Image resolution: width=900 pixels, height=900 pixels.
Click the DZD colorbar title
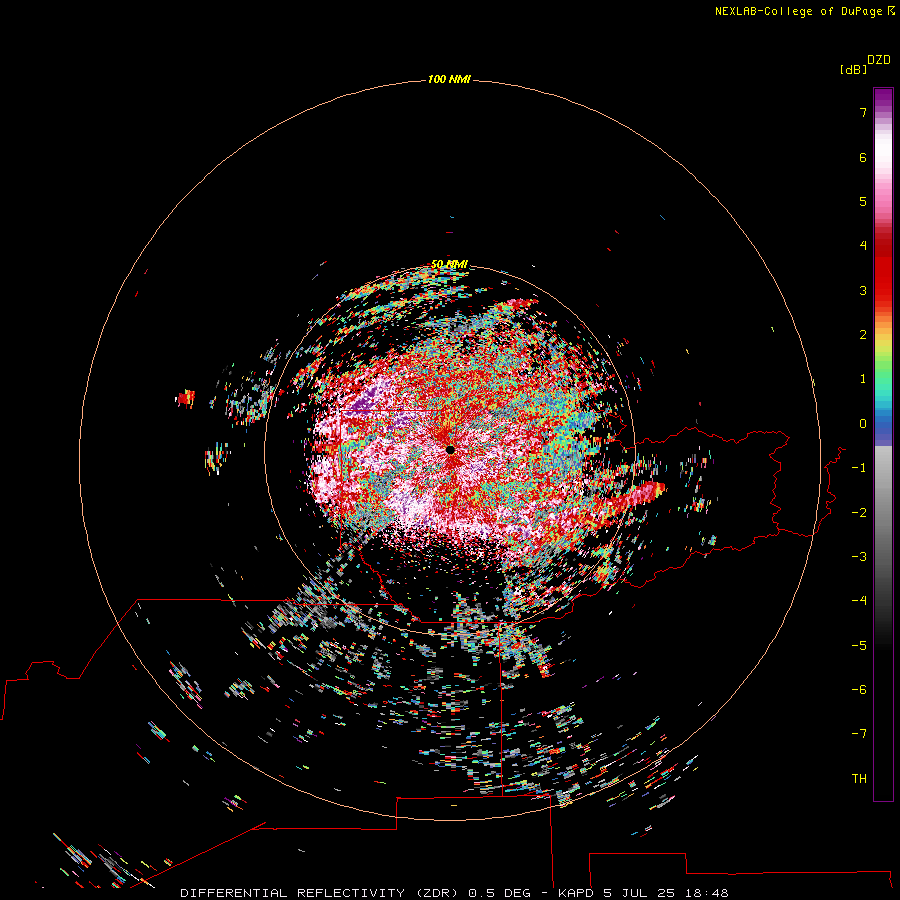pos(879,60)
